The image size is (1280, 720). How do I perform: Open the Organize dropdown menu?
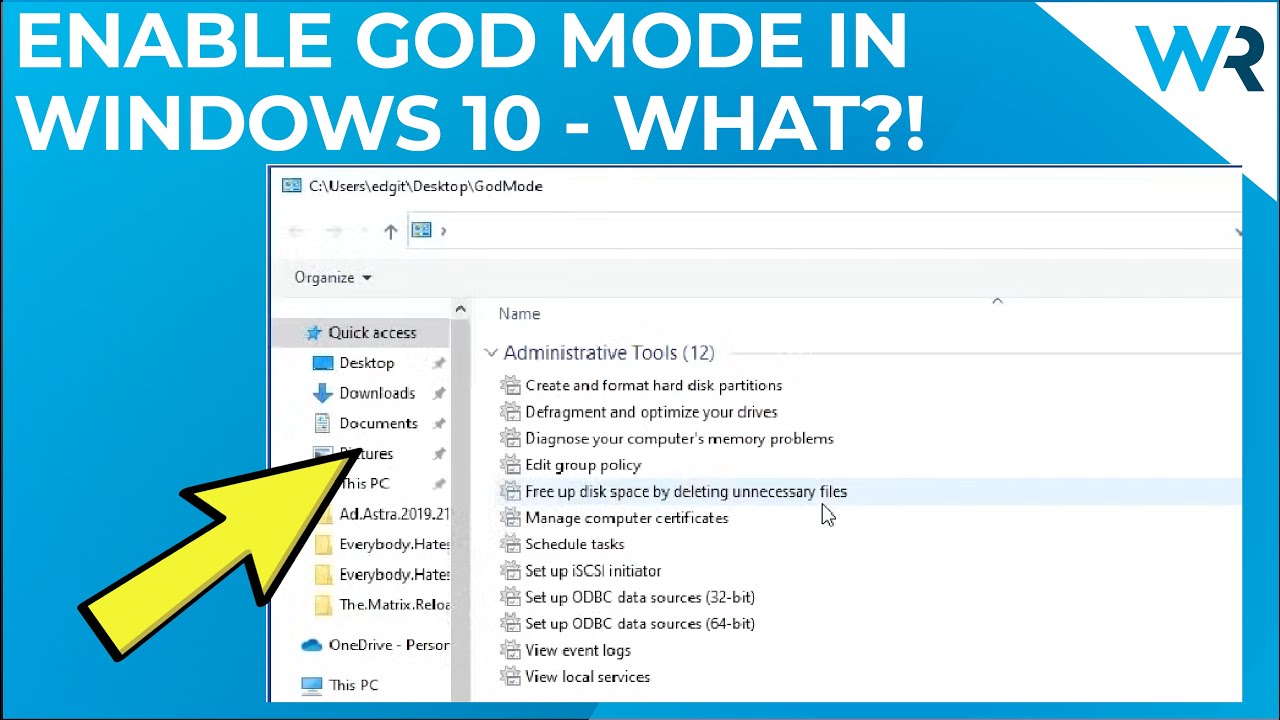click(x=333, y=277)
